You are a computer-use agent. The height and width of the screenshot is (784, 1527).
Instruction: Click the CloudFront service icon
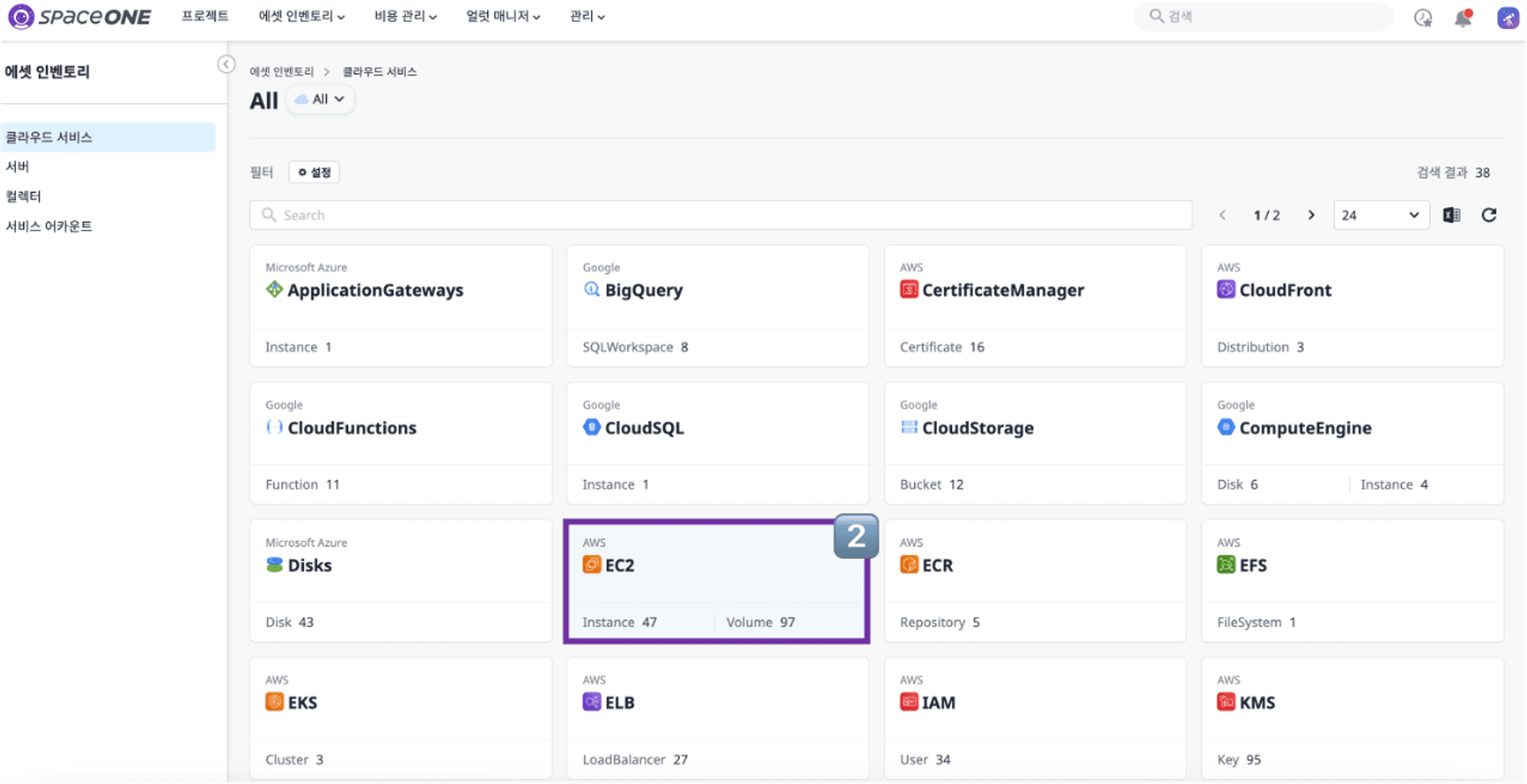tap(1225, 289)
